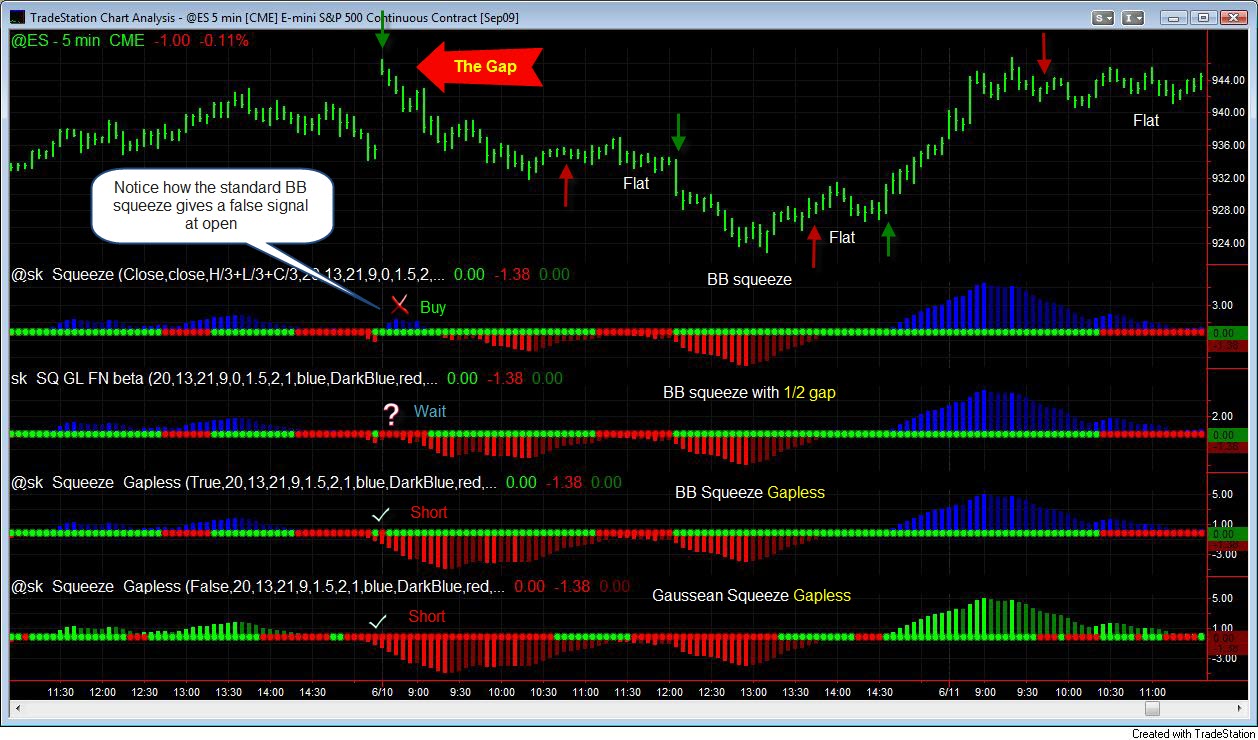Open the S symbol-link dropdown

[1104, 17]
